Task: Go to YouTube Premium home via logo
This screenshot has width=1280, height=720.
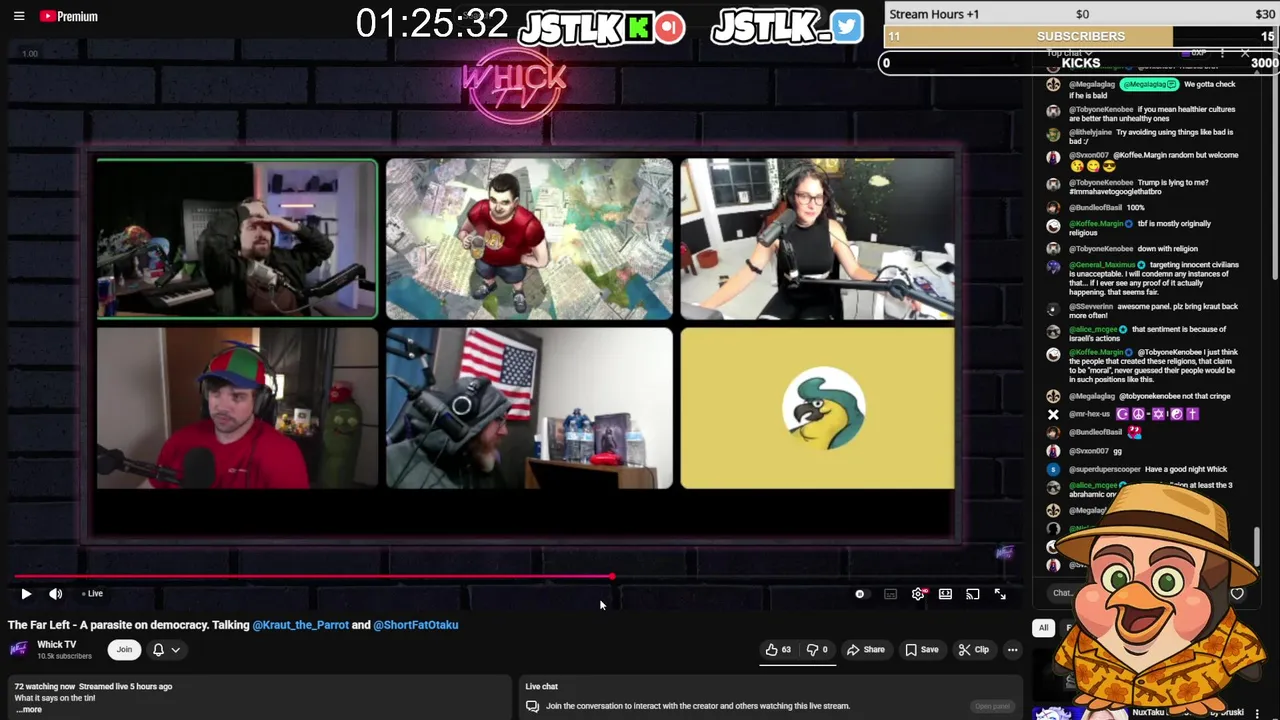Action: click(69, 16)
